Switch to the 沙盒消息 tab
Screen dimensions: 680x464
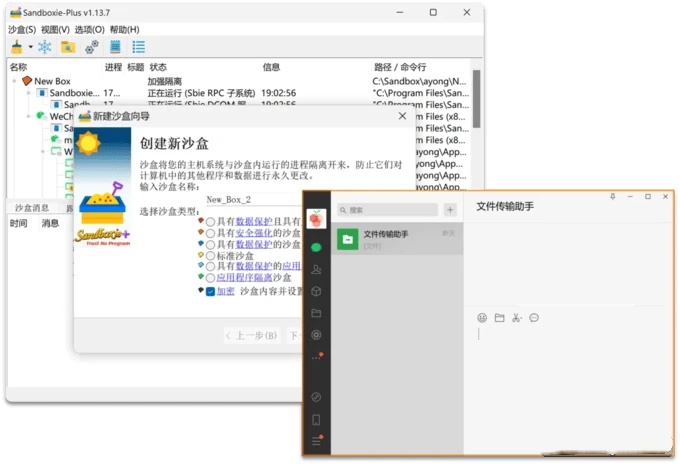click(32, 208)
